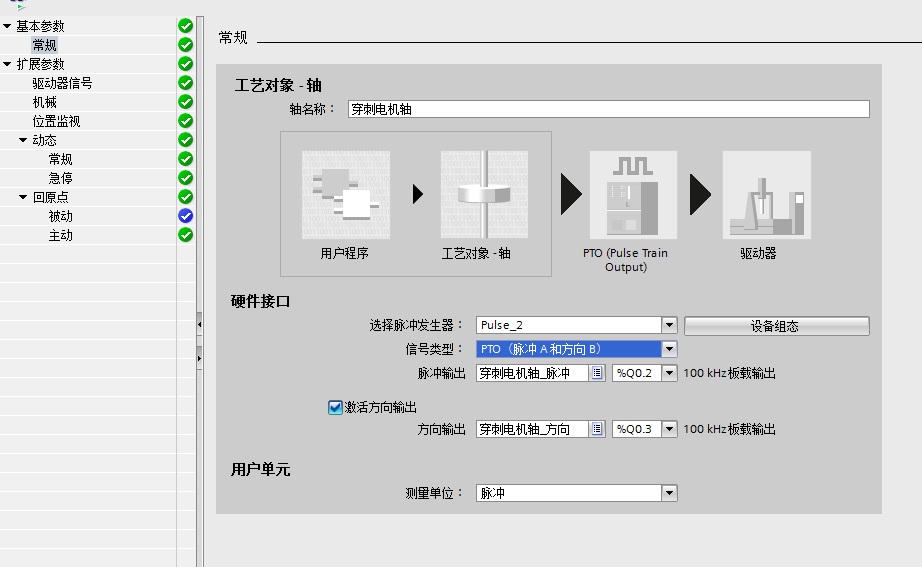Click green status check next to 基本参数
Image resolution: width=922 pixels, height=567 pixels.
click(185, 26)
